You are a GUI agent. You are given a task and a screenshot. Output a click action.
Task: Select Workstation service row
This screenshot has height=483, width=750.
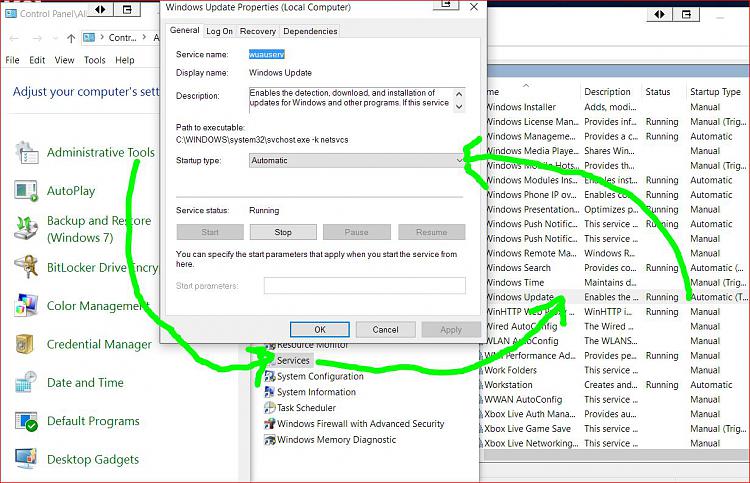click(x=615, y=384)
